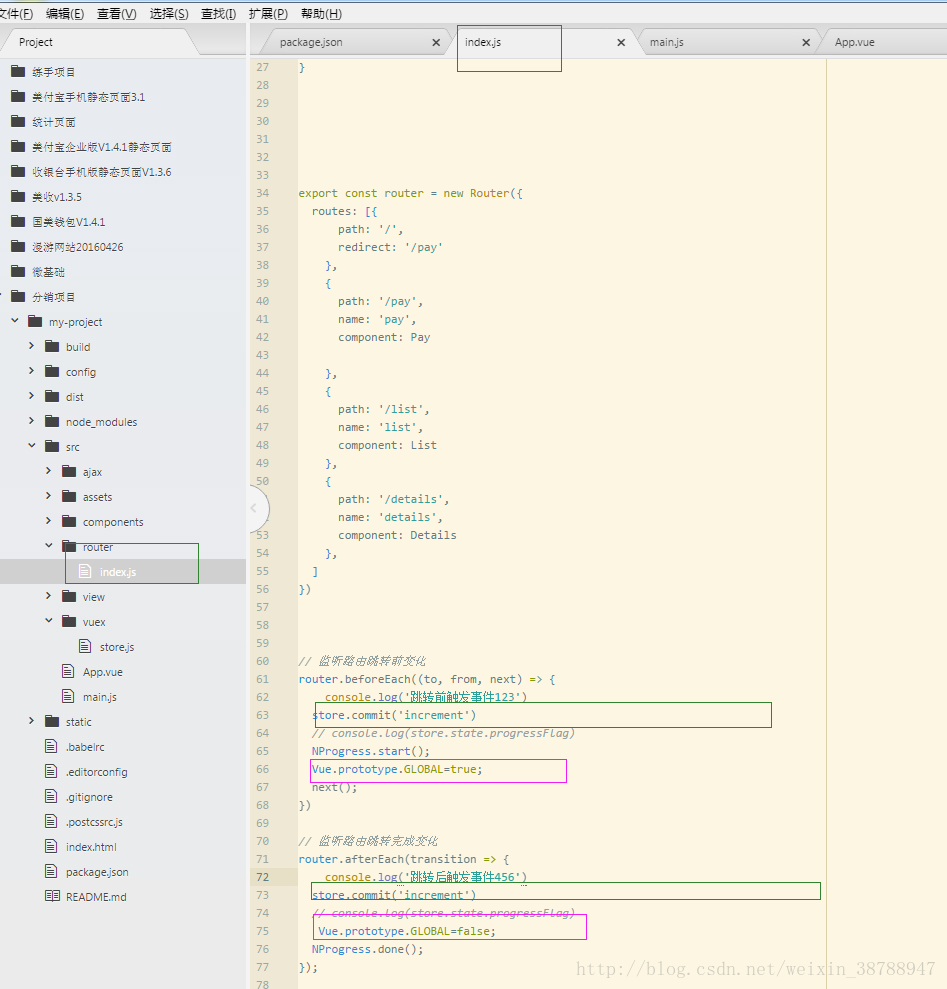
Task: Expand the components folder
Action: tap(49, 521)
